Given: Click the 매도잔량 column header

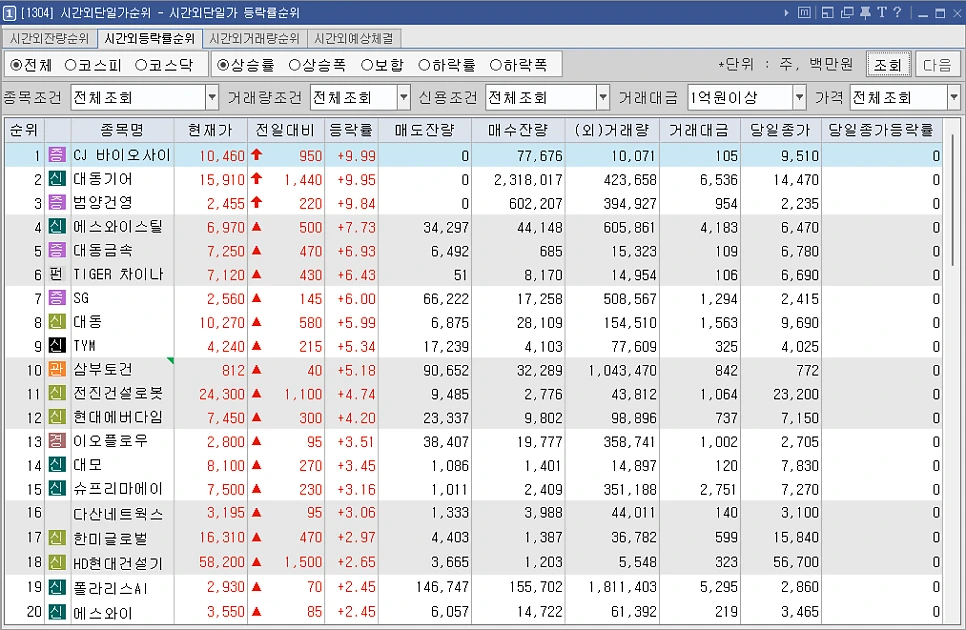Looking at the screenshot, I should (x=424, y=130).
